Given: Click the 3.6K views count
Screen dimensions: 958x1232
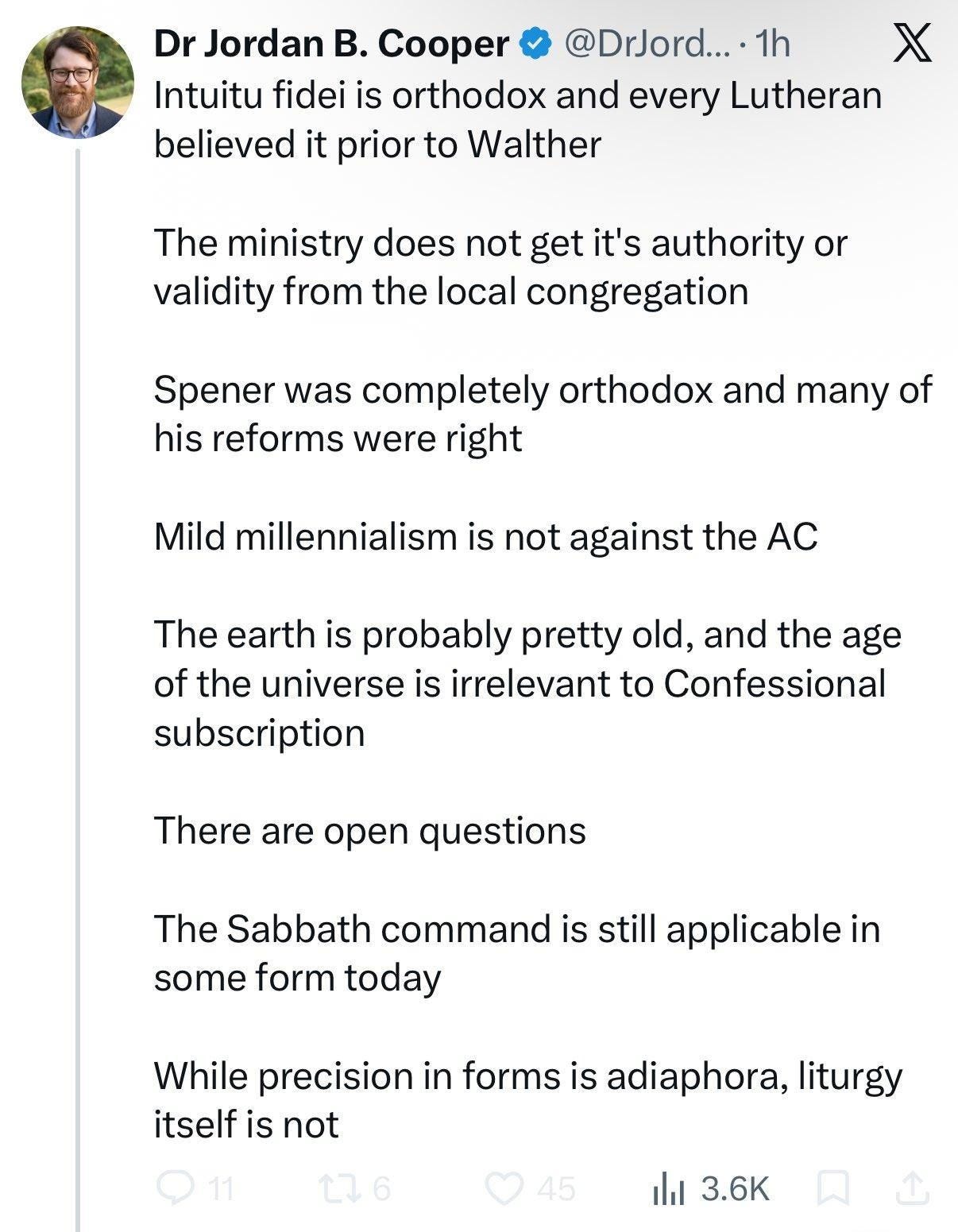Looking at the screenshot, I should [x=736, y=1189].
